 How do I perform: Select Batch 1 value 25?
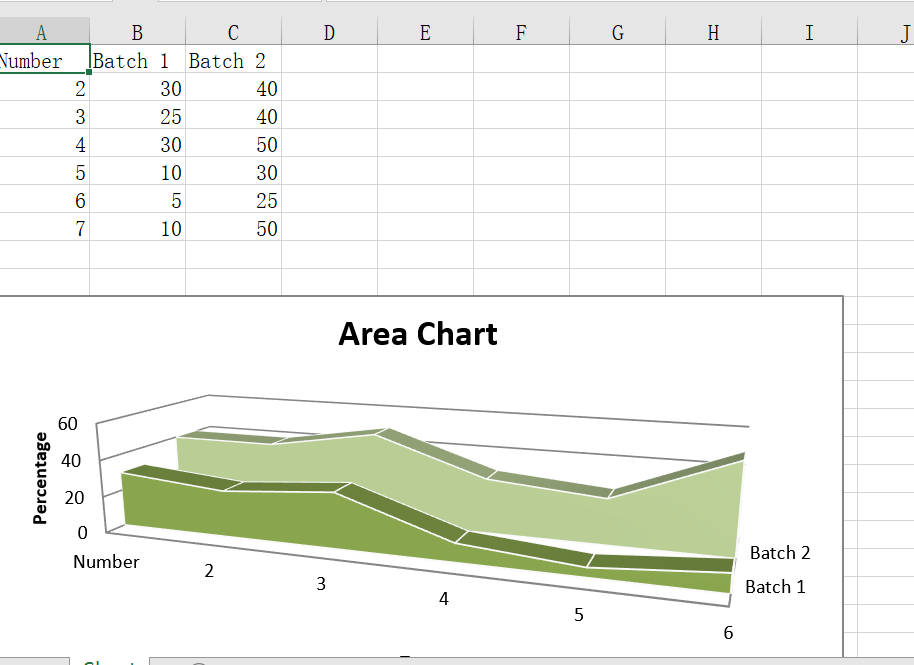(138, 115)
